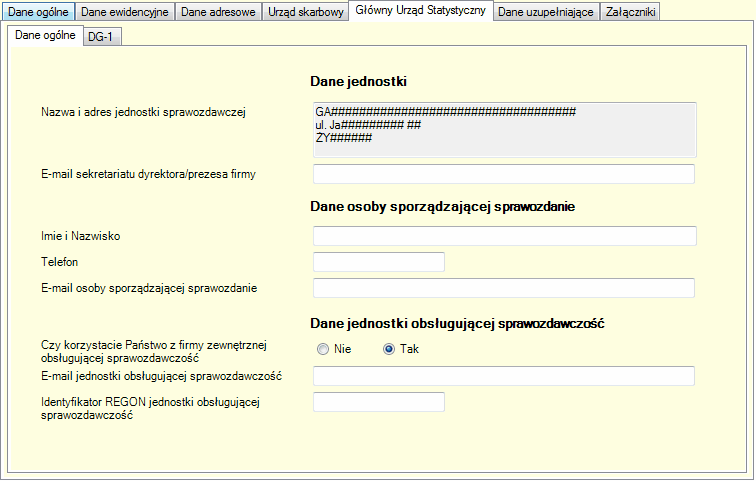This screenshot has width=756, height=481.
Task: Click the Identyfikator REGON input field
Action: tap(379, 402)
